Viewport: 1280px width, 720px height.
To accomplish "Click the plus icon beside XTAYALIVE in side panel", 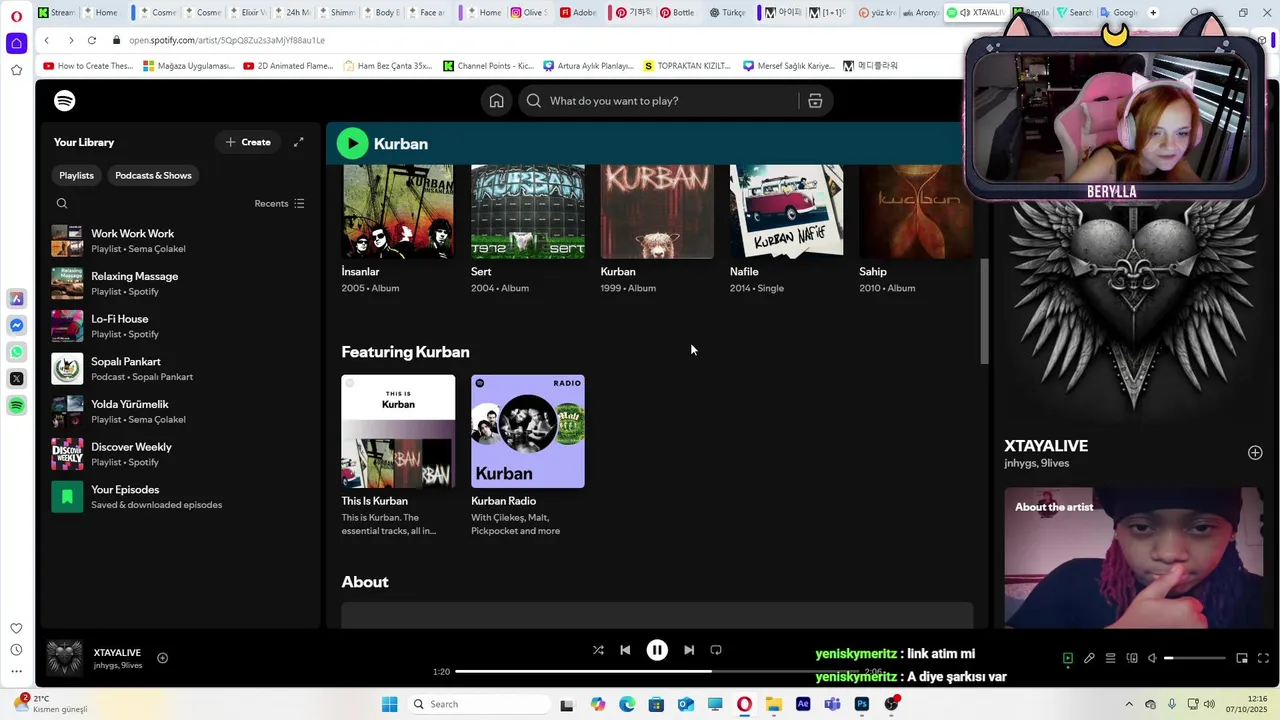I will click(1255, 453).
